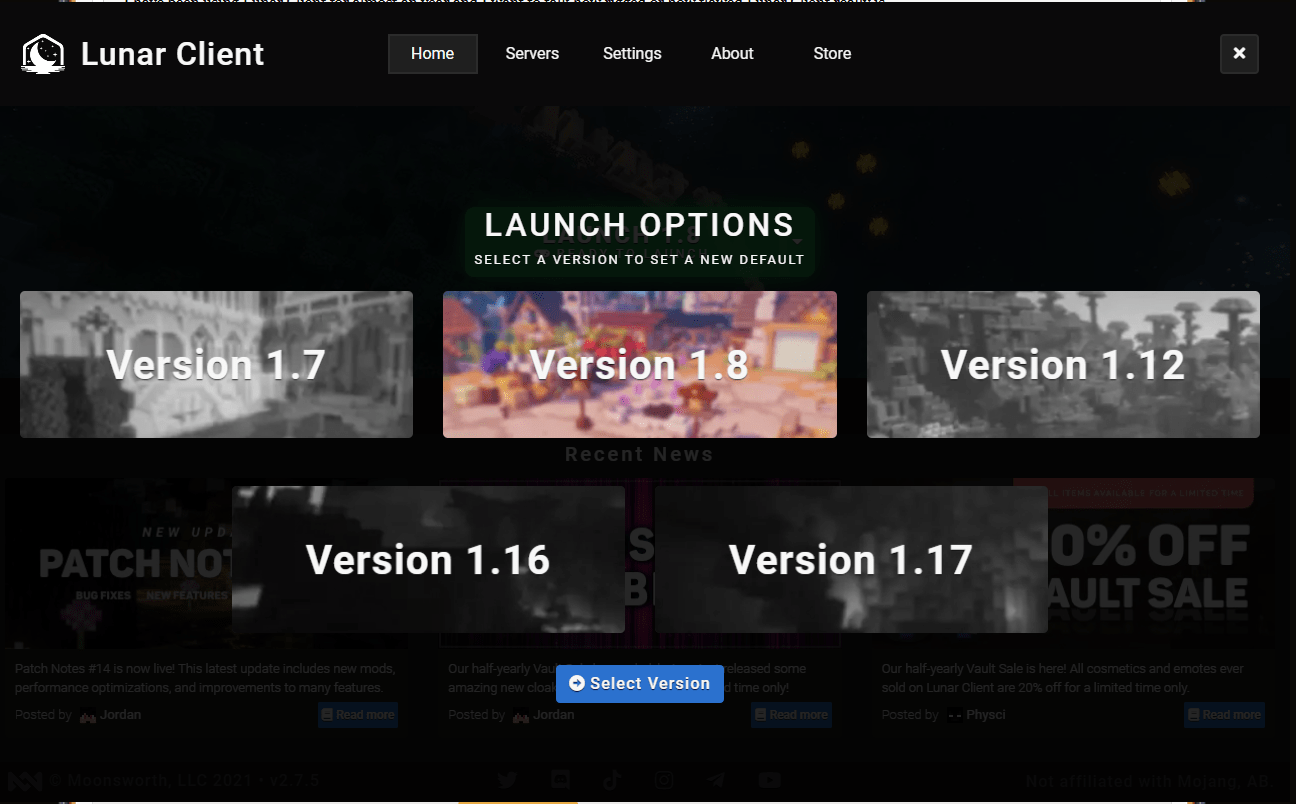The height and width of the screenshot is (804, 1296).
Task: Click the LAUNCH OPTIONS heading
Action: pos(639,225)
